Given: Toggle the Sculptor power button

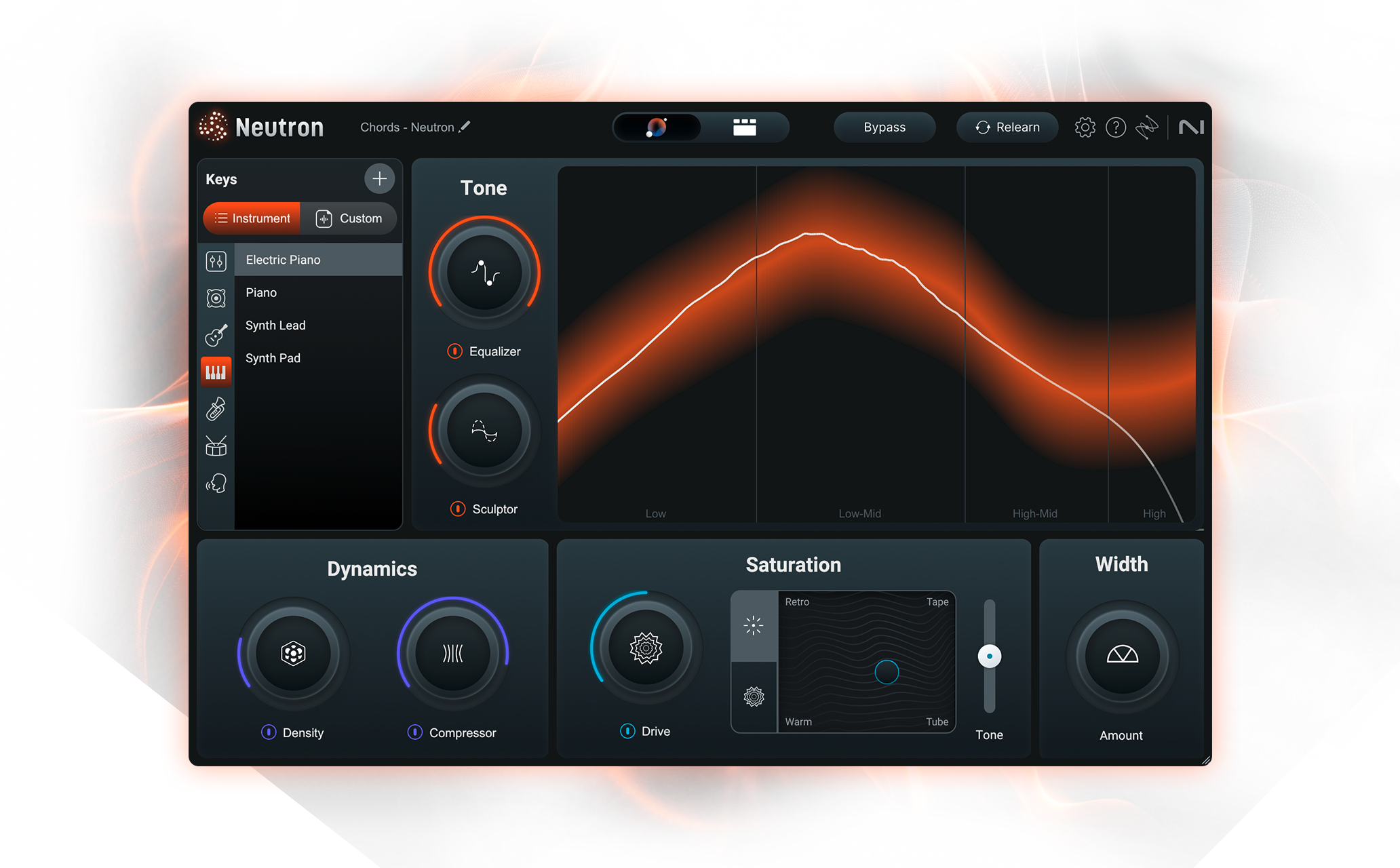Looking at the screenshot, I should pos(458,509).
